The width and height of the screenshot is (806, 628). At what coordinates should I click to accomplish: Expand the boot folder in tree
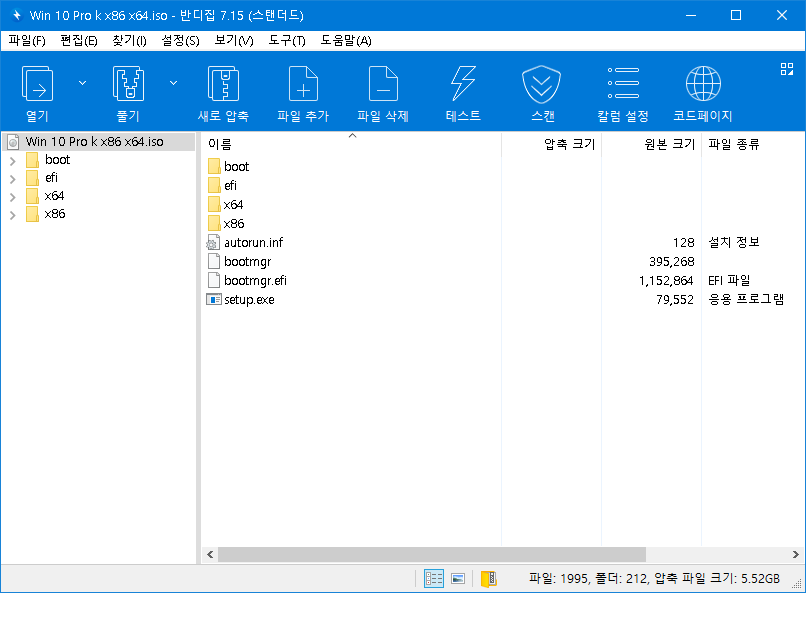(13, 161)
